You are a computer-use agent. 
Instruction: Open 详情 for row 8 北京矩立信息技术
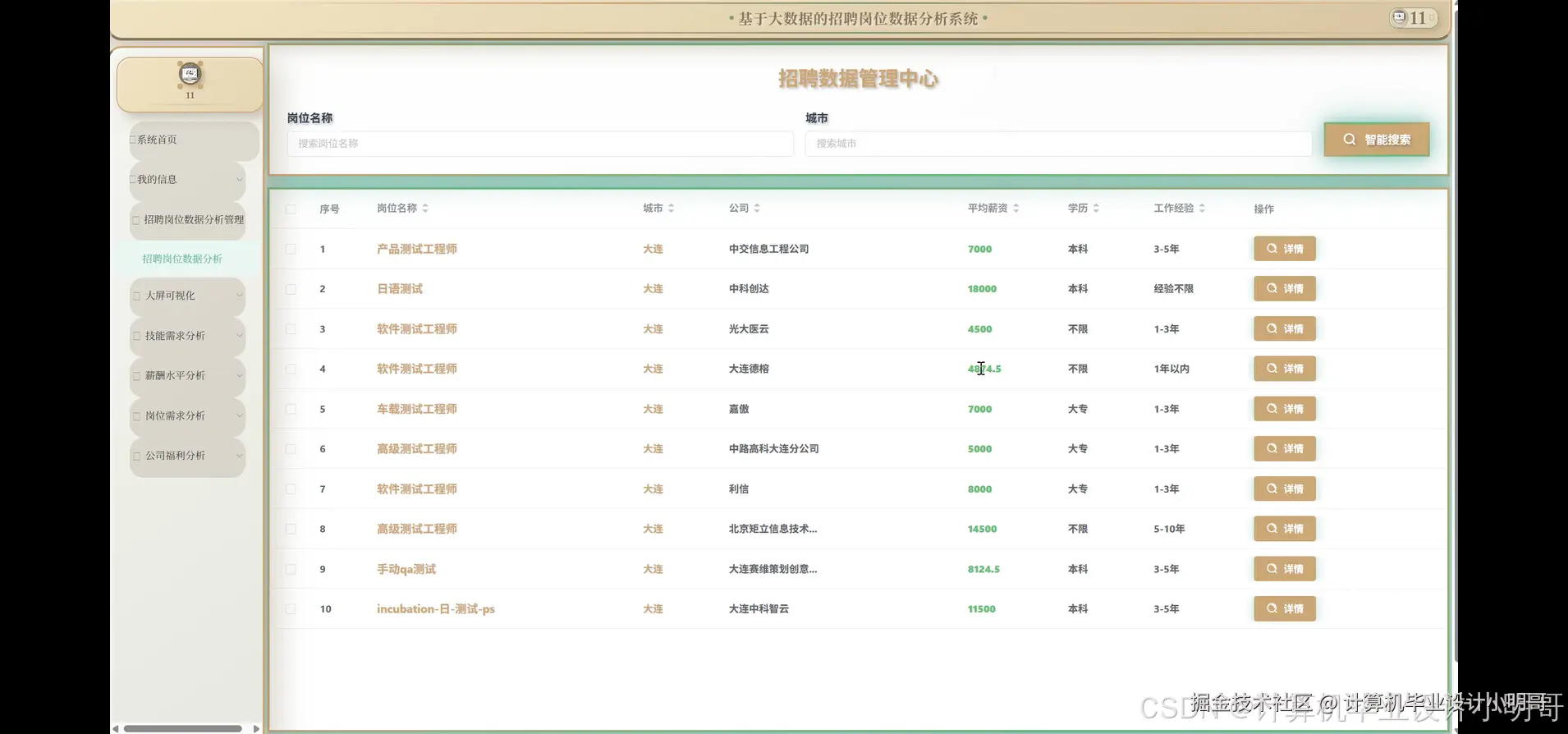tap(1285, 529)
